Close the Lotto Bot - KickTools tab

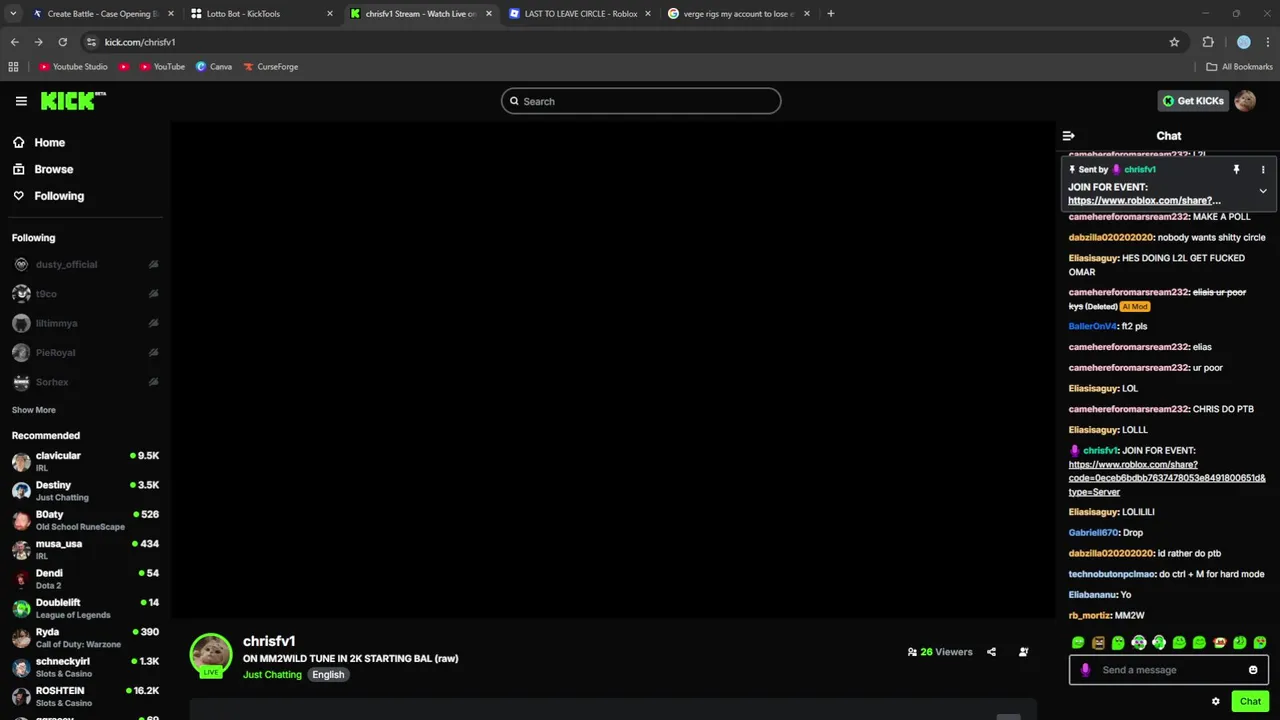330,14
